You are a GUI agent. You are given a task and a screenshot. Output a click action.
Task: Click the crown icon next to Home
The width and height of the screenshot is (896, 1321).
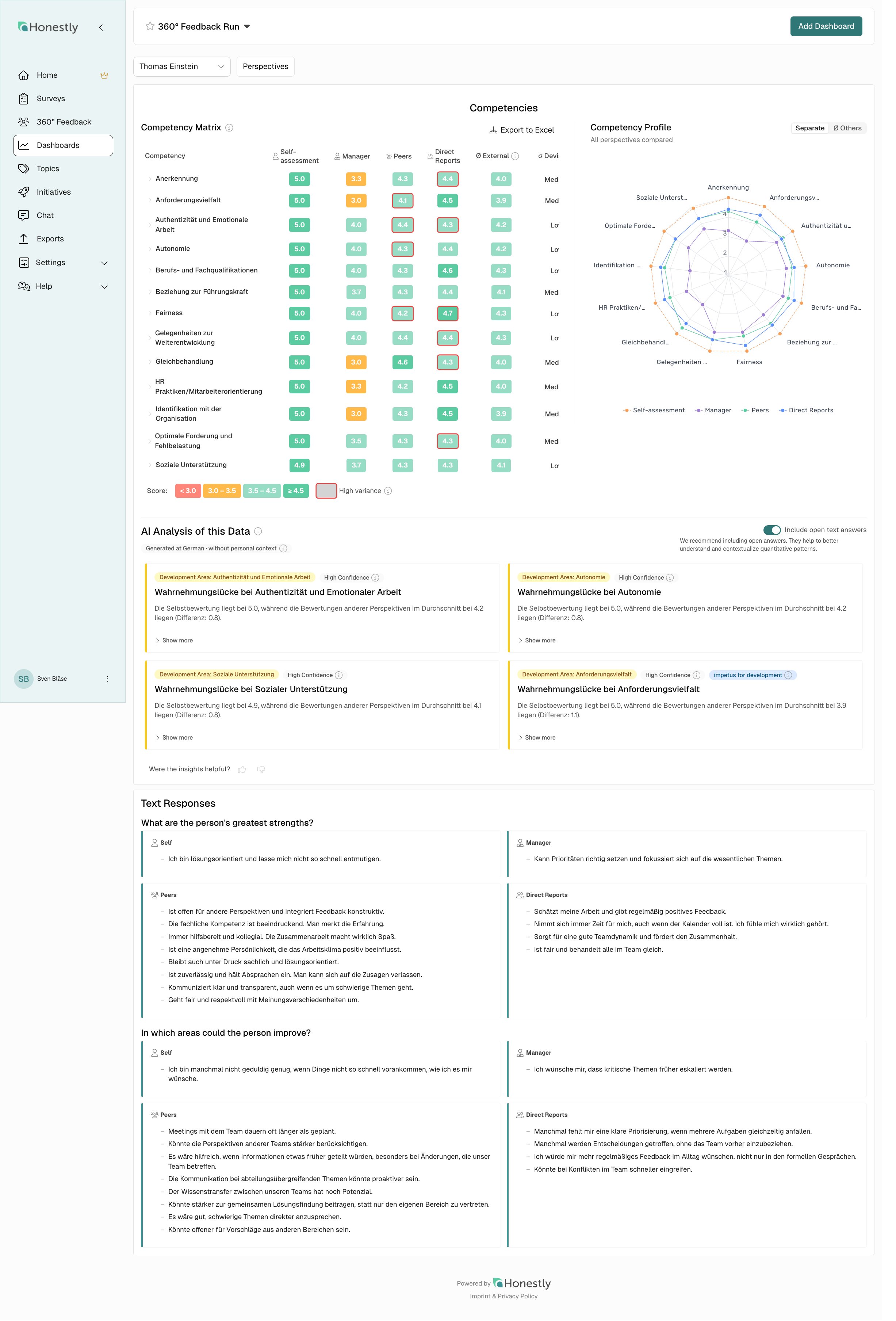tap(104, 75)
